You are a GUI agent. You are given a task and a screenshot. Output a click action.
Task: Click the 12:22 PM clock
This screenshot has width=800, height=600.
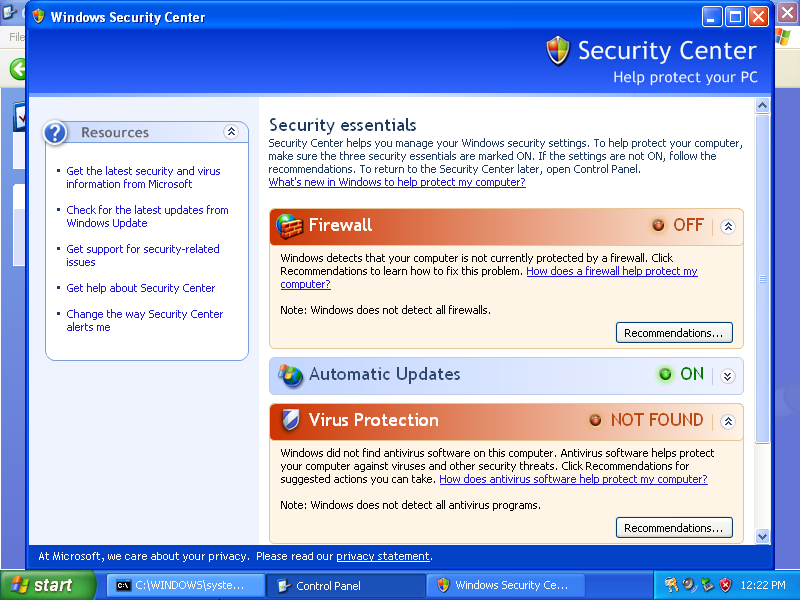[763, 585]
